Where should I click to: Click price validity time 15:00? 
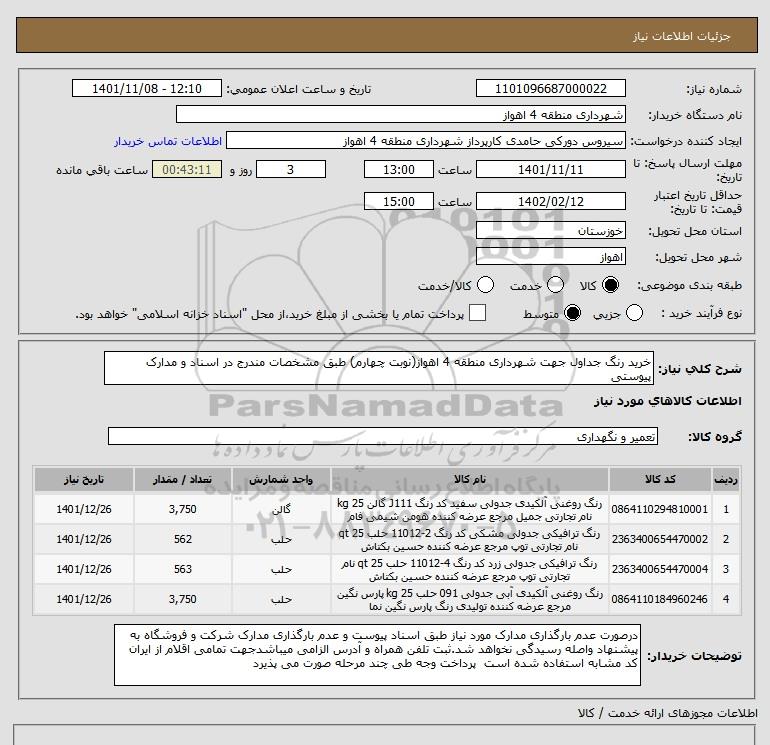coord(399,201)
